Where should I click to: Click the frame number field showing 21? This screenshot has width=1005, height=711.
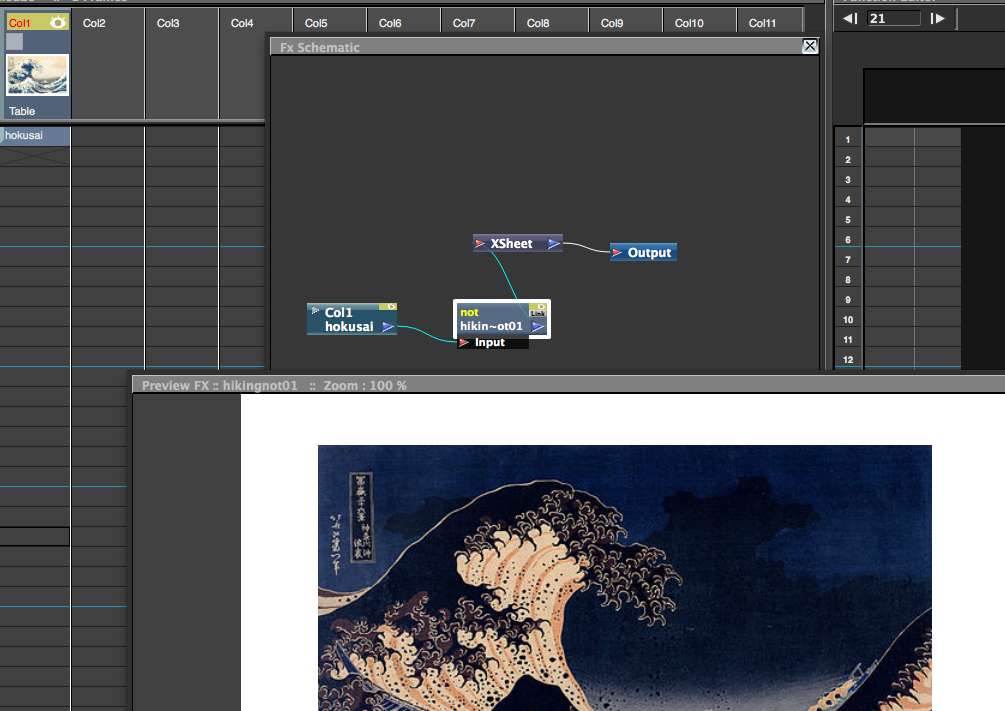(x=893, y=18)
